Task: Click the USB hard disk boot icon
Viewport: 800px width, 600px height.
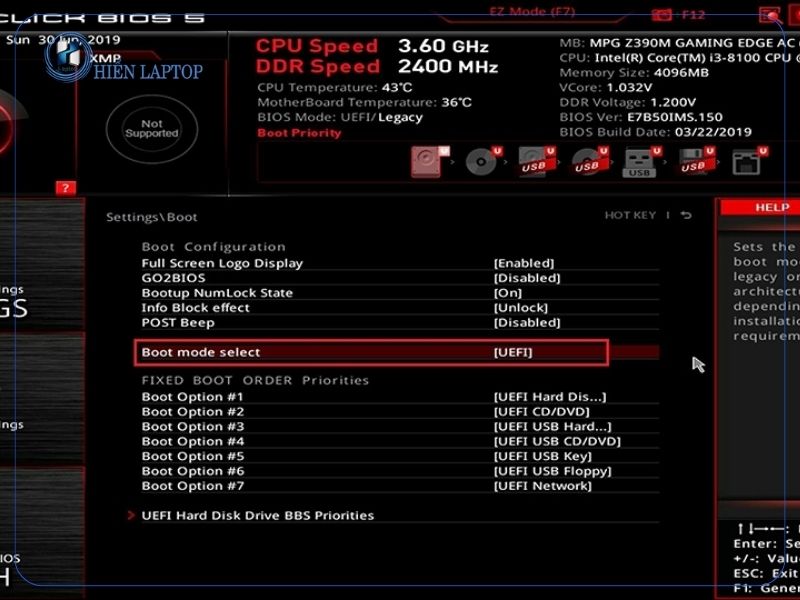Action: click(536, 162)
